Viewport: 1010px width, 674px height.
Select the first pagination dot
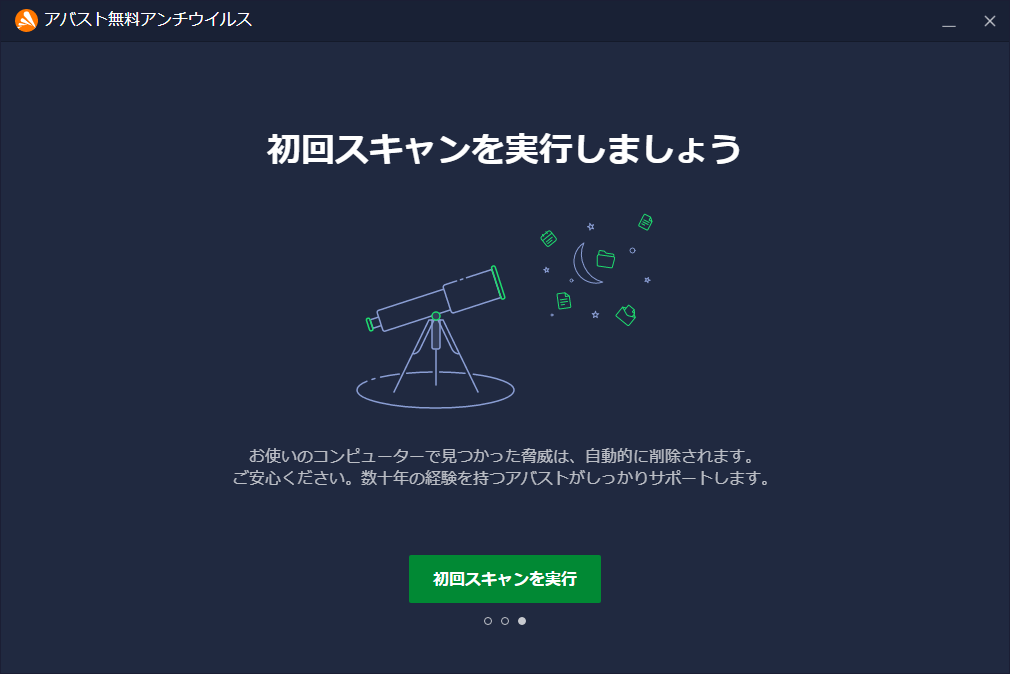tap(488, 621)
